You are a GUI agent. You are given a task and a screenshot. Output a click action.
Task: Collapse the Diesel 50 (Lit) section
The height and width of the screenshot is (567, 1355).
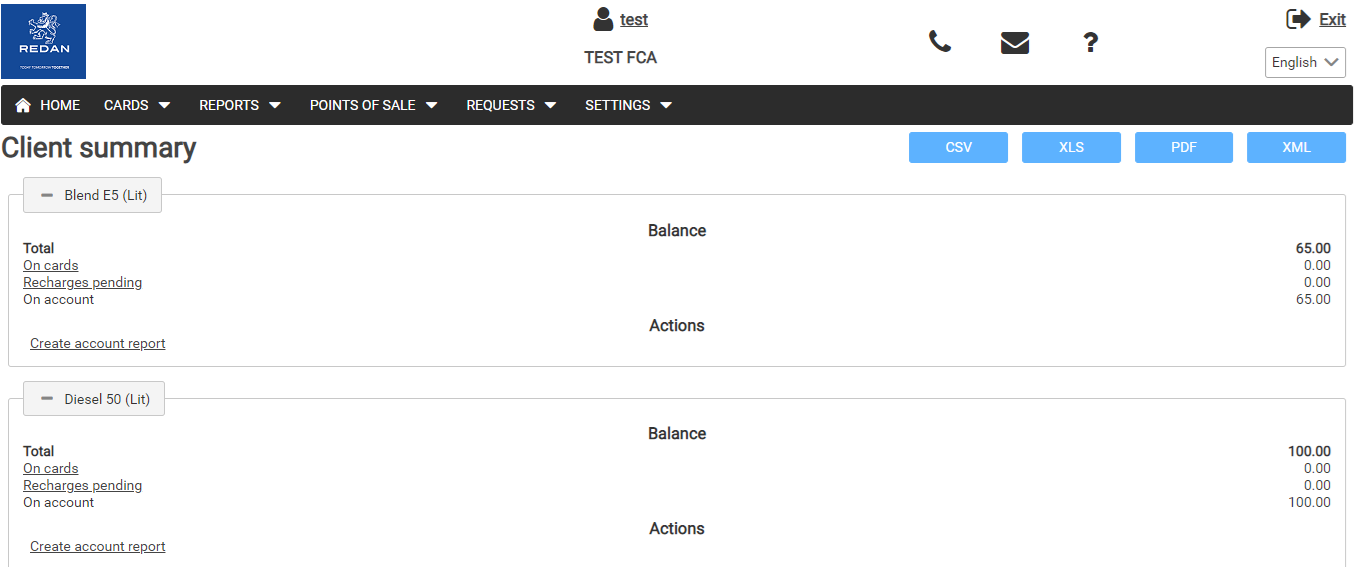(x=94, y=399)
